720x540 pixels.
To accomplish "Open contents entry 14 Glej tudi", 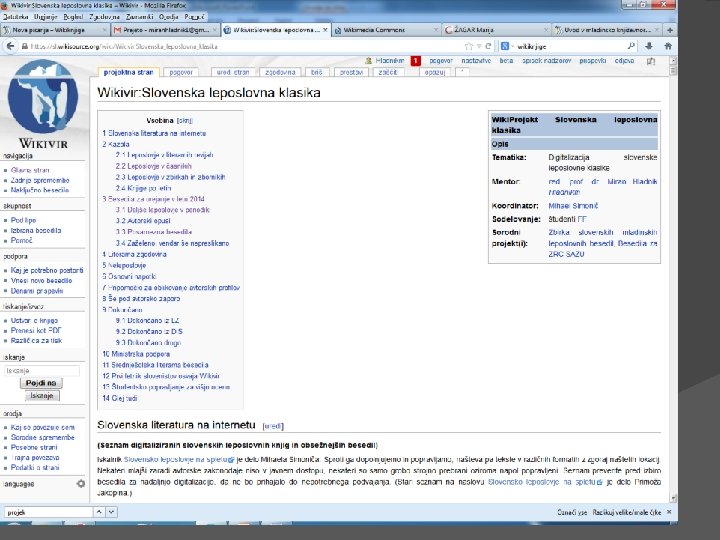I will click(120, 398).
